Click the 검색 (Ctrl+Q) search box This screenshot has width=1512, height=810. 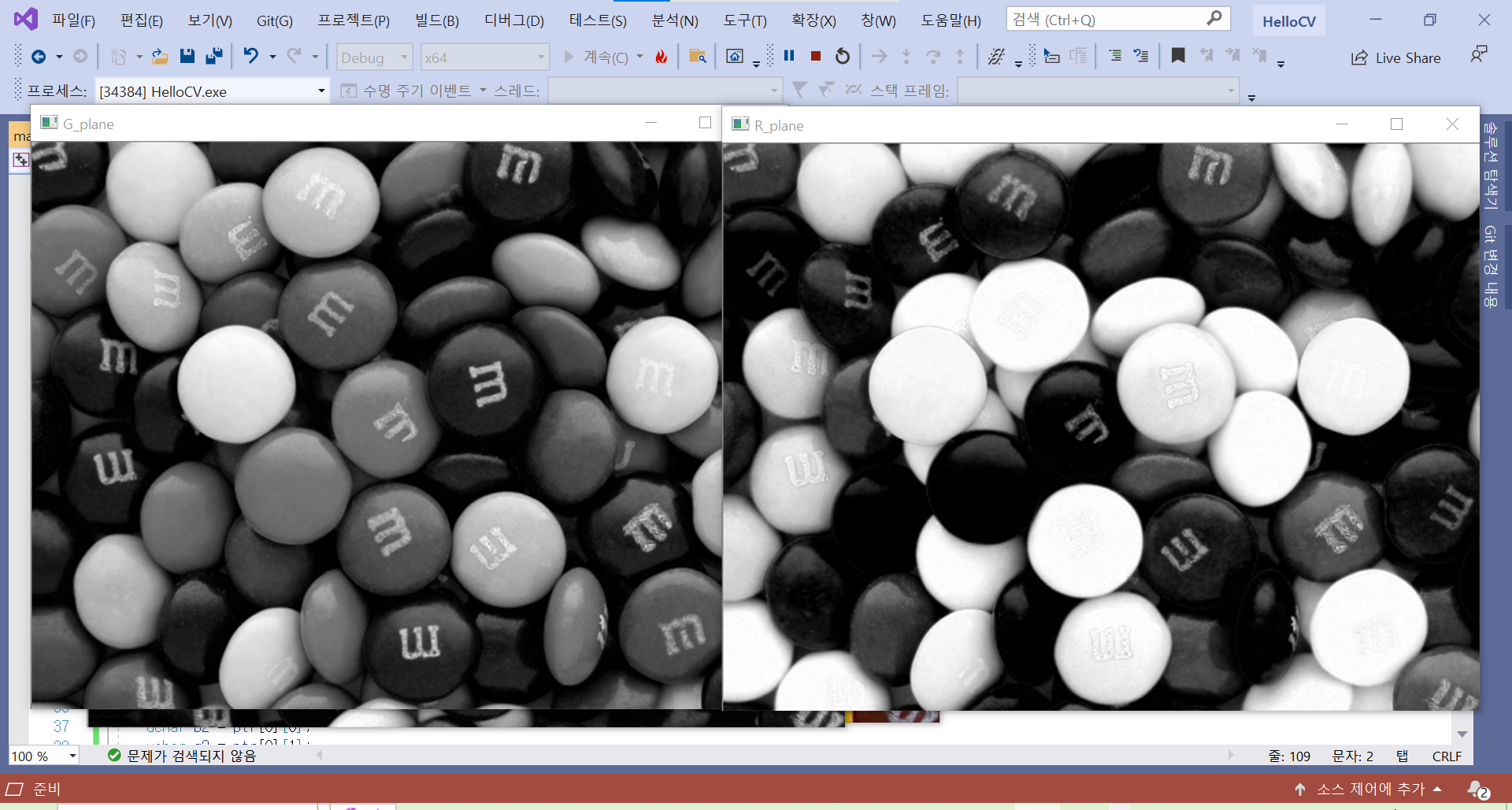[1118, 19]
